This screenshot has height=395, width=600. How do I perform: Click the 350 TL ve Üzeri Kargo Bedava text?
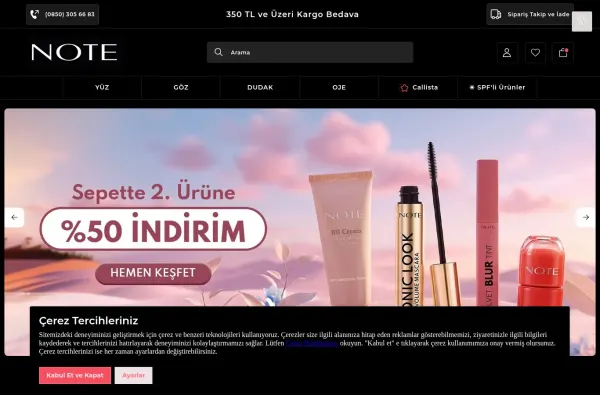(292, 15)
